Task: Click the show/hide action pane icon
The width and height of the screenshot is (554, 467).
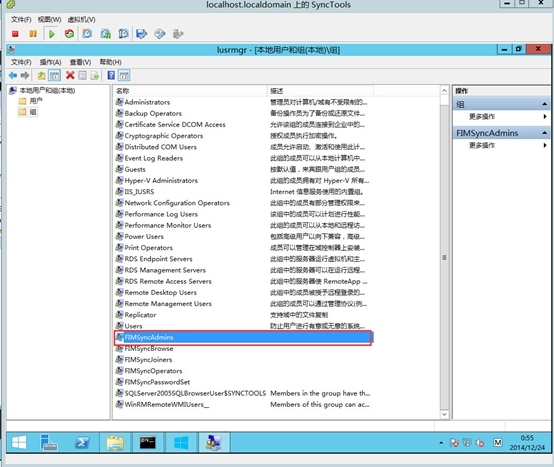Action: pos(124,75)
